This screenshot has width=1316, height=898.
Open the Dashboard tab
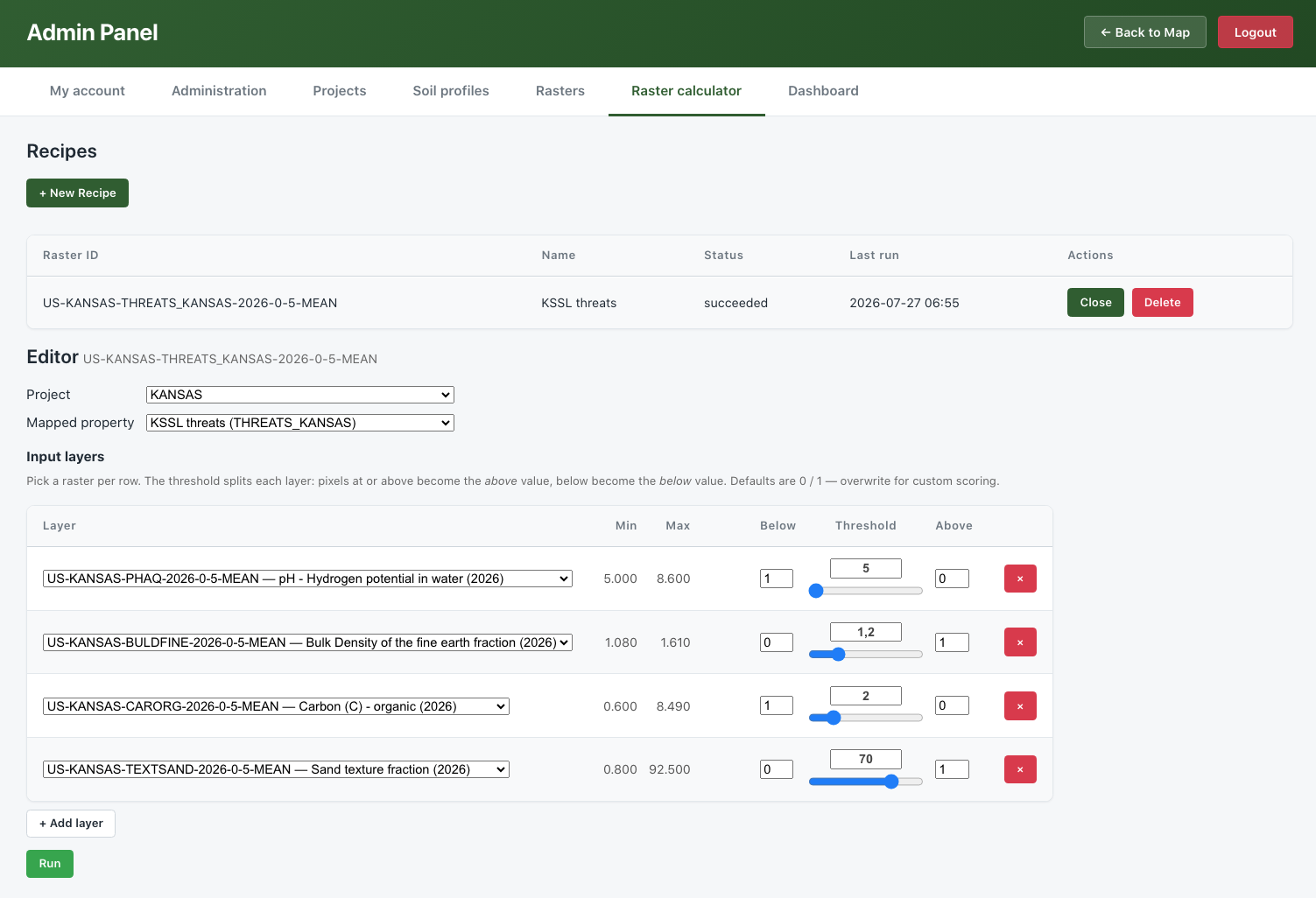pos(823,91)
